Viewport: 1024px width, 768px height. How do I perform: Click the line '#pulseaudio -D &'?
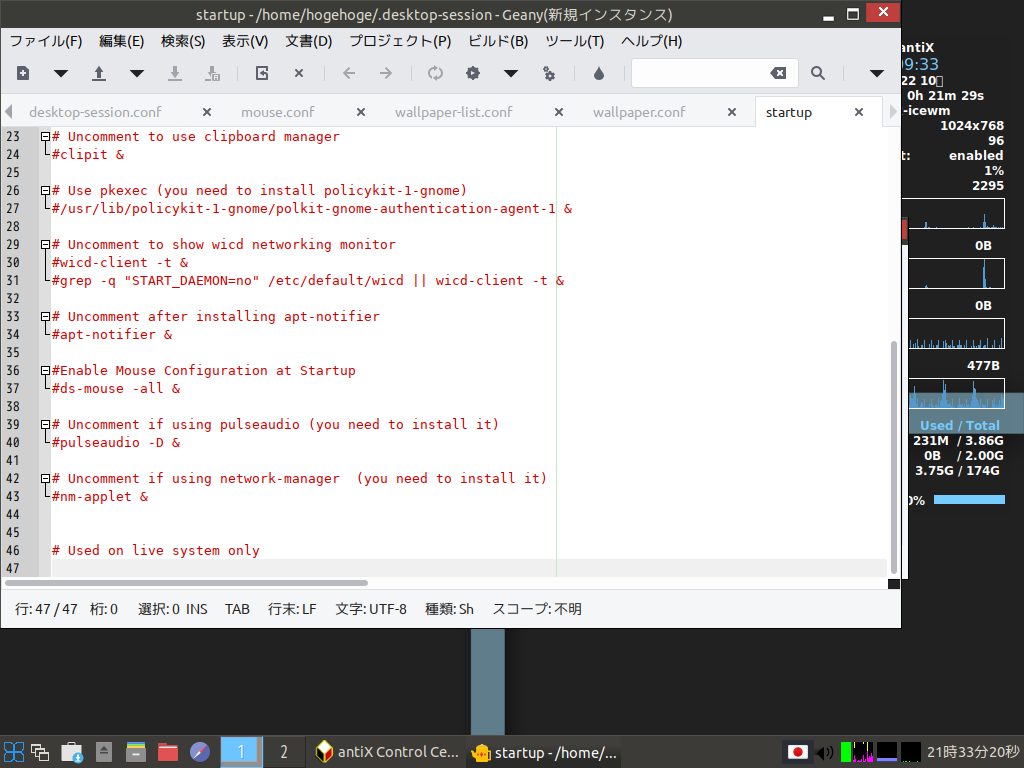[x=116, y=443]
